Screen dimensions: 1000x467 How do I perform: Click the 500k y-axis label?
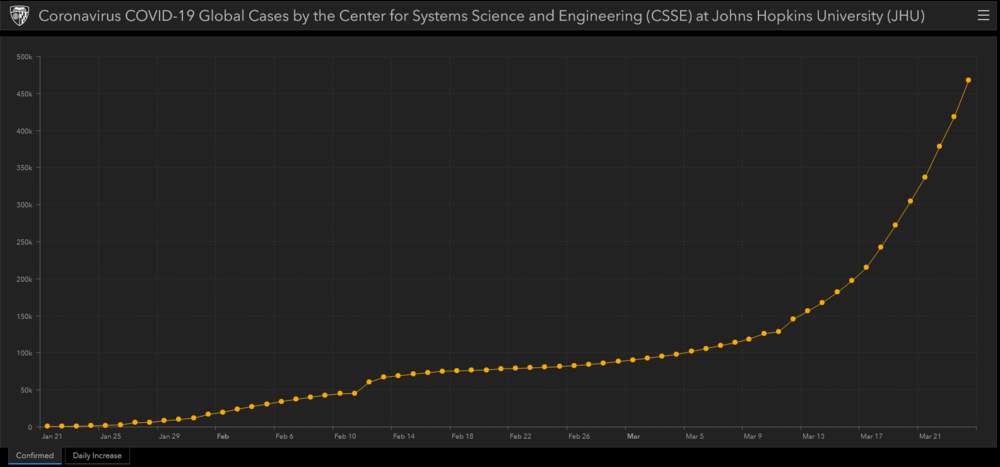click(x=25, y=57)
